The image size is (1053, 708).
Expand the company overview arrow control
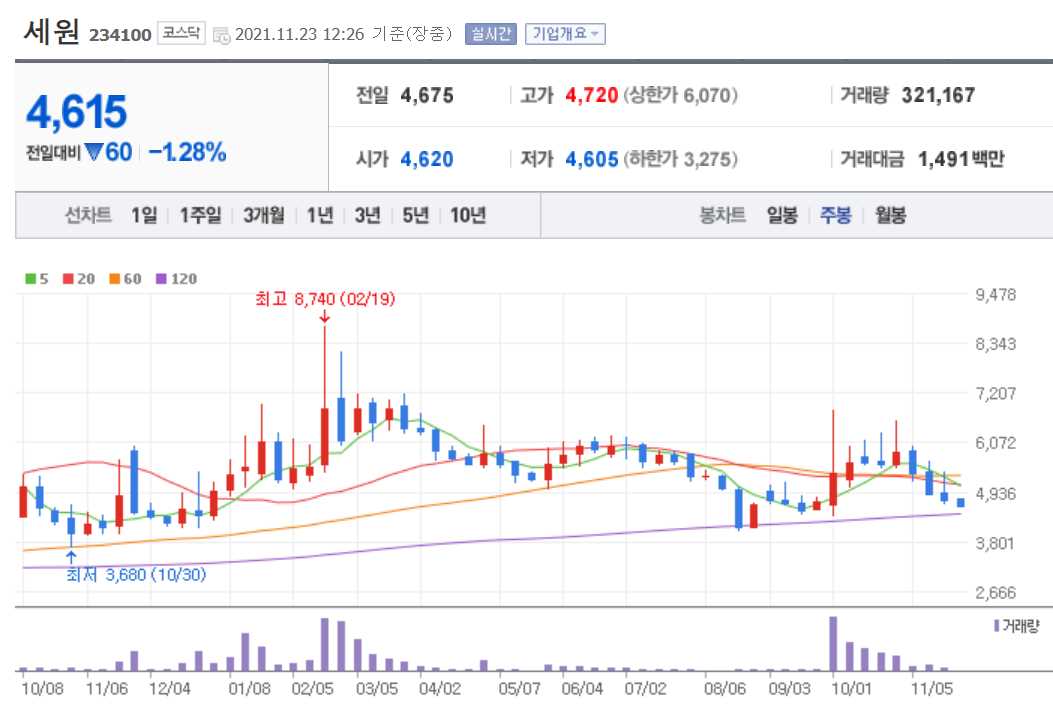pyautogui.click(x=596, y=33)
